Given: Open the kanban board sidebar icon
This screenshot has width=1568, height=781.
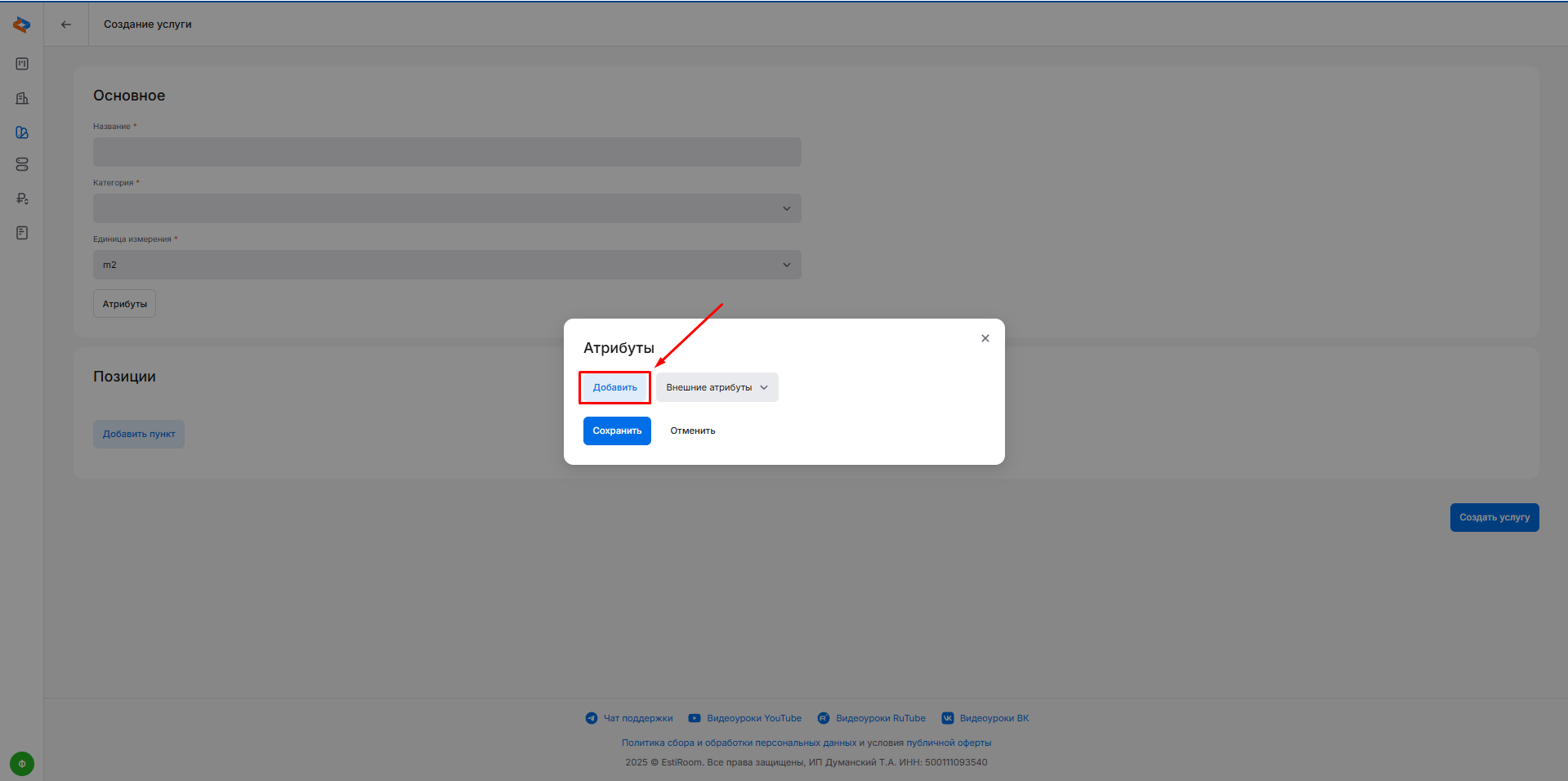Looking at the screenshot, I should [x=22, y=64].
